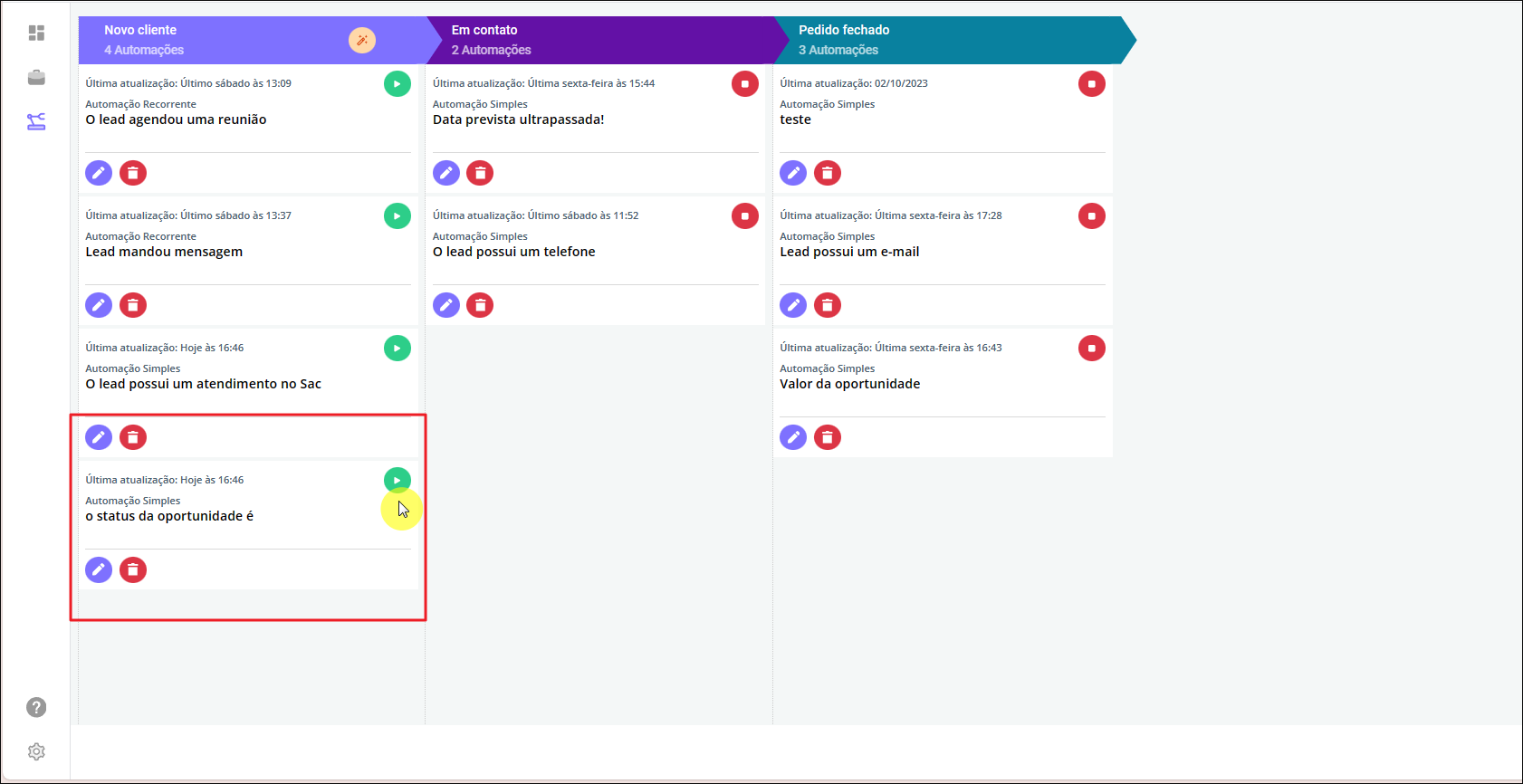Open the funnel automations icon in the sidebar

point(36,121)
